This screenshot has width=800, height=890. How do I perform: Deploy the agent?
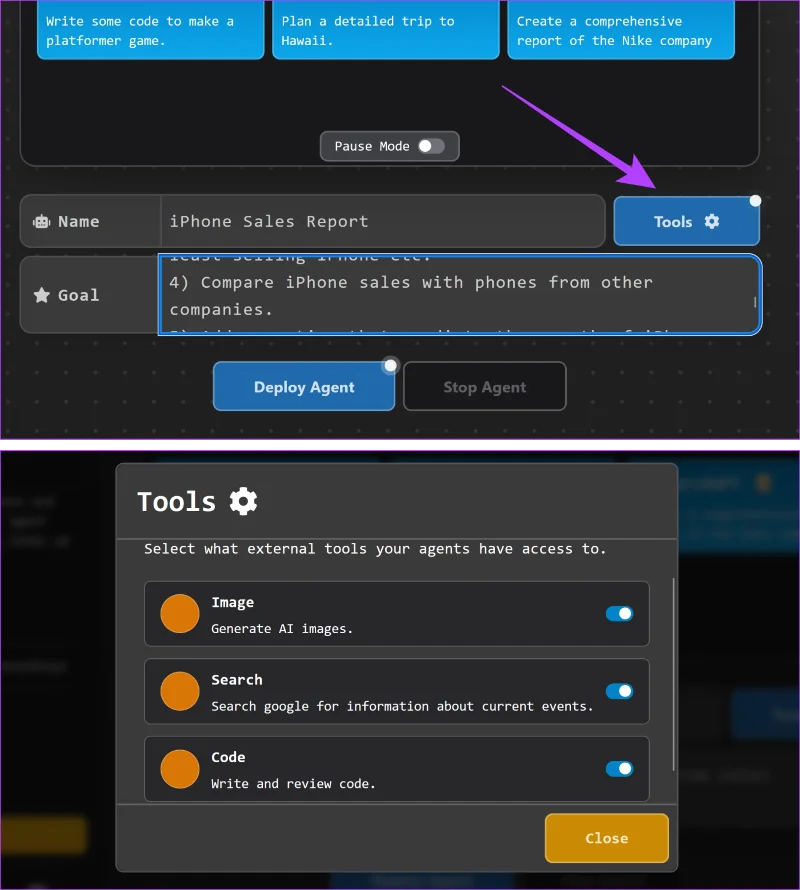(304, 387)
